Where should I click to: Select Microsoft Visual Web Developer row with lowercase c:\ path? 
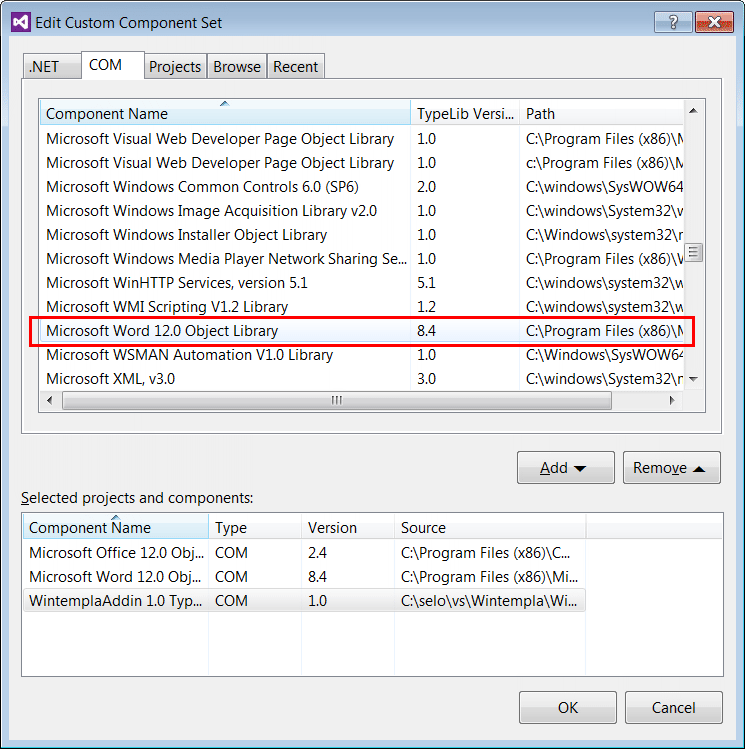click(x=362, y=163)
